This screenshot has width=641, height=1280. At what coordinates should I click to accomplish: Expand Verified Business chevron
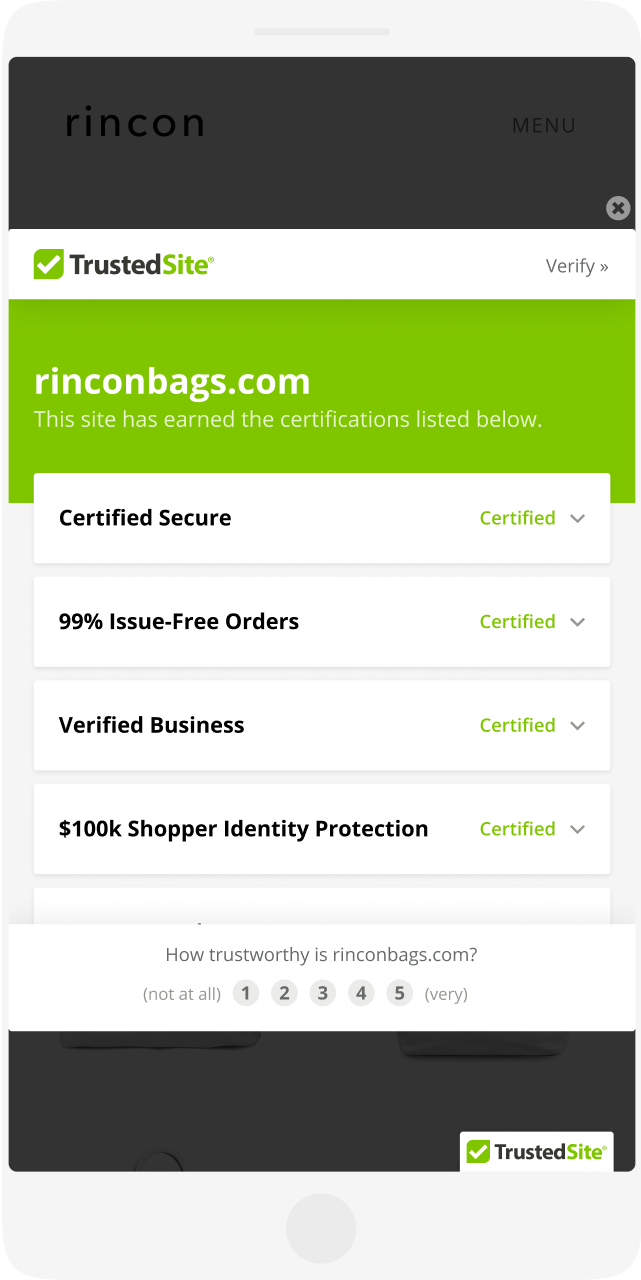click(x=577, y=725)
